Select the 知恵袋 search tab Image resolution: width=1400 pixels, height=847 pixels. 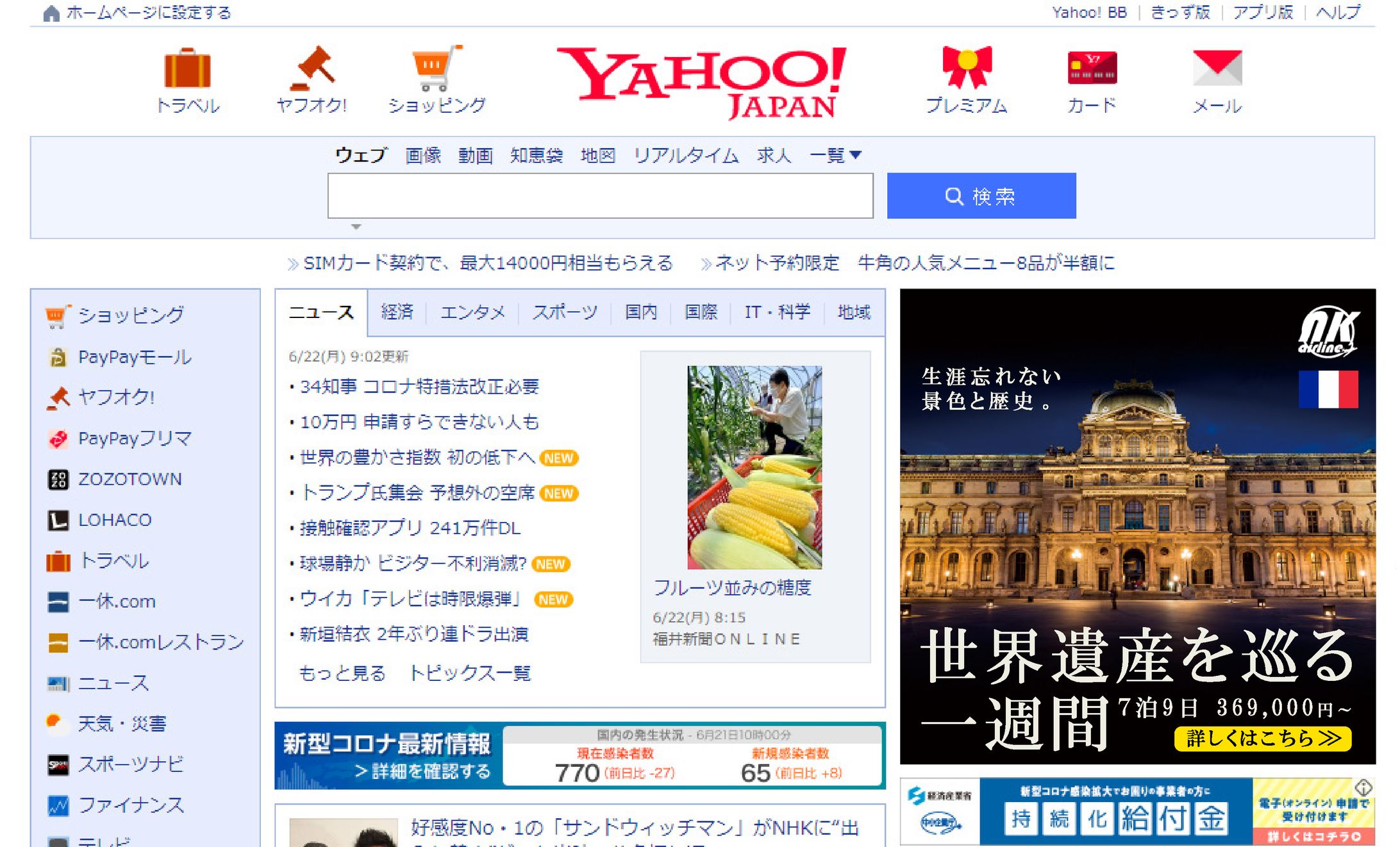click(x=537, y=155)
